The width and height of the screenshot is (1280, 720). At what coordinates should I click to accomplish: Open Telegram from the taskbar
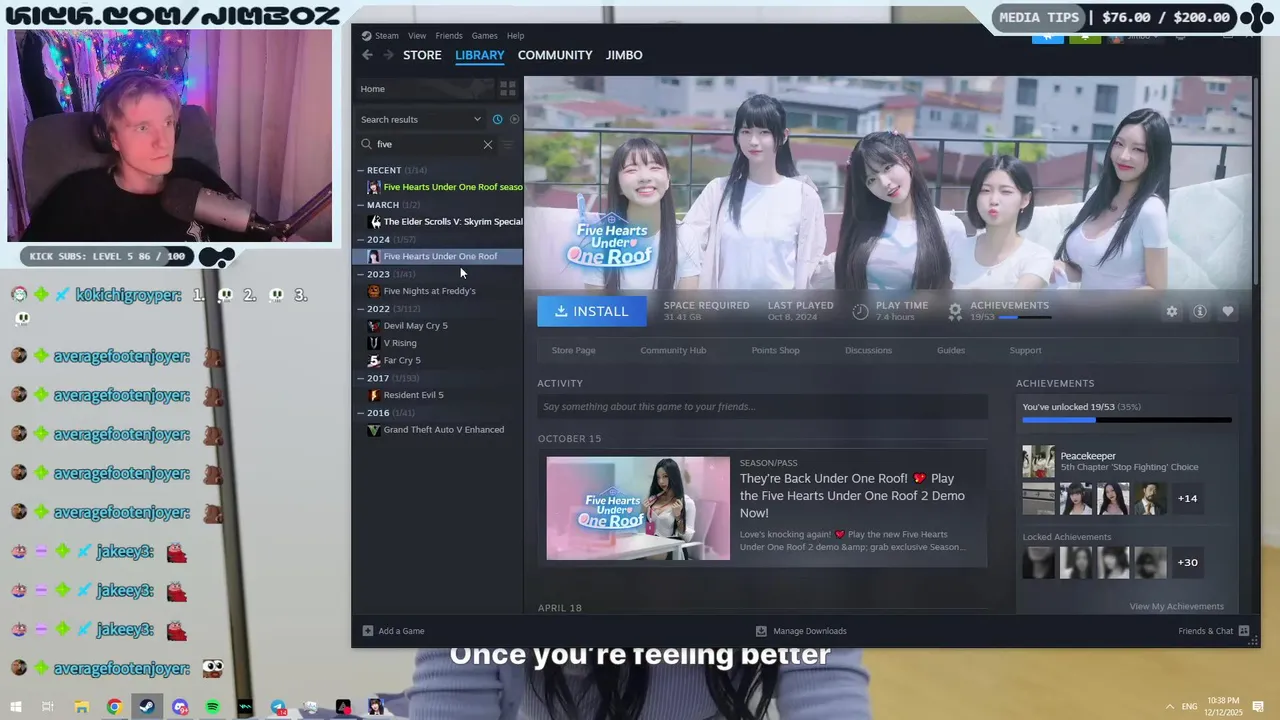tap(278, 707)
